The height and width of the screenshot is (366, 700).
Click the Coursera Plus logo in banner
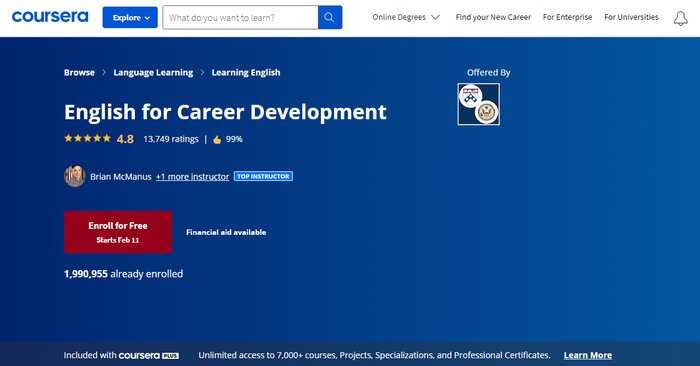pos(149,356)
